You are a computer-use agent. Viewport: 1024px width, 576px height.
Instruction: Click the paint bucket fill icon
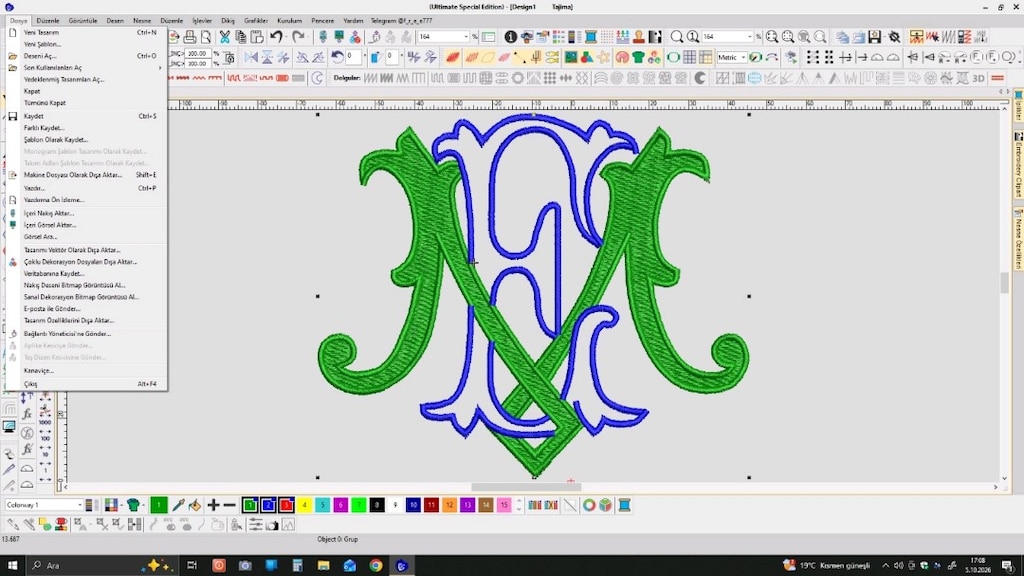(x=195, y=505)
